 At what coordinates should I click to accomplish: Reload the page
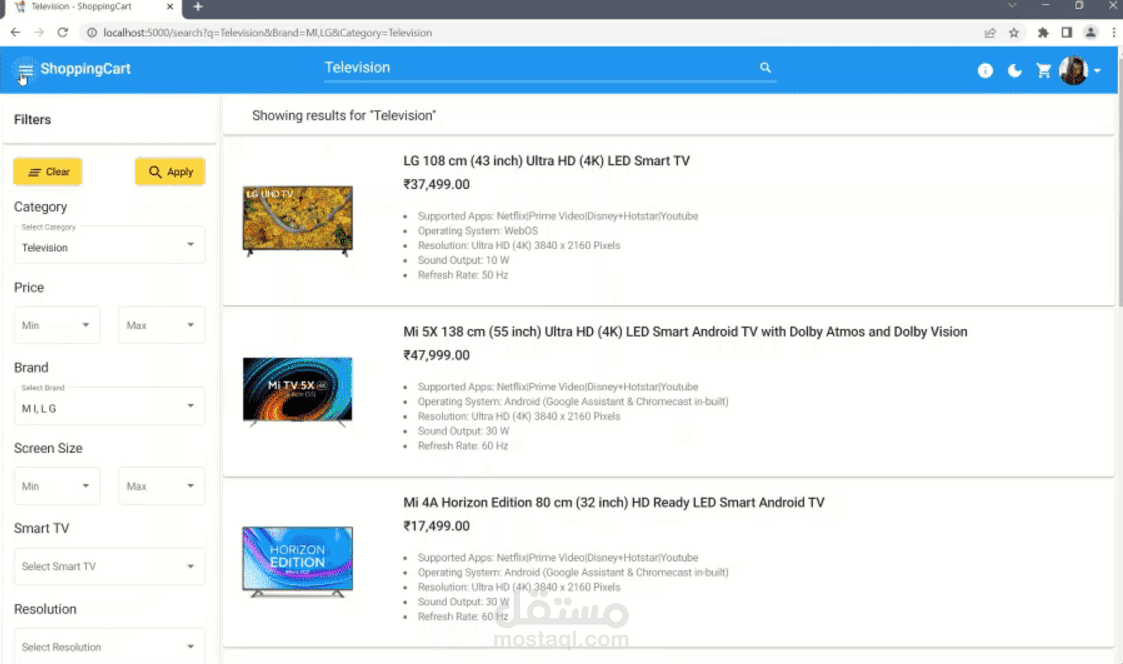point(63,32)
